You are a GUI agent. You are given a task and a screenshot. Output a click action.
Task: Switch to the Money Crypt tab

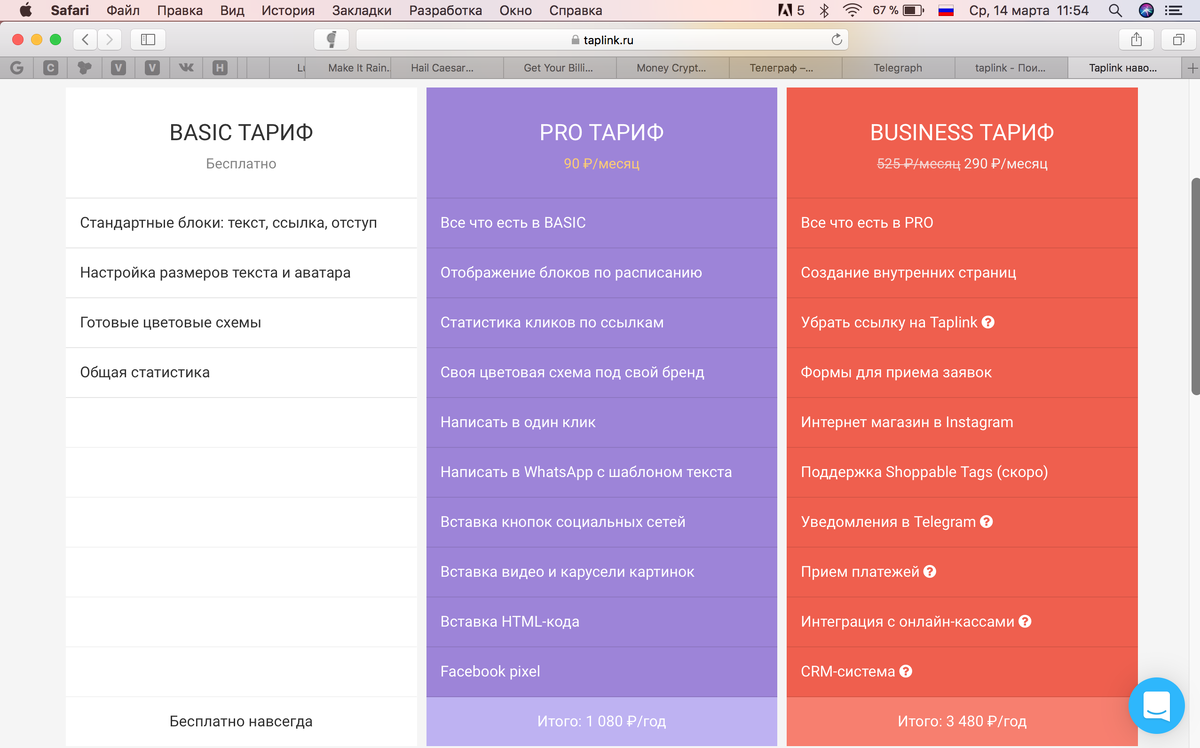[671, 68]
